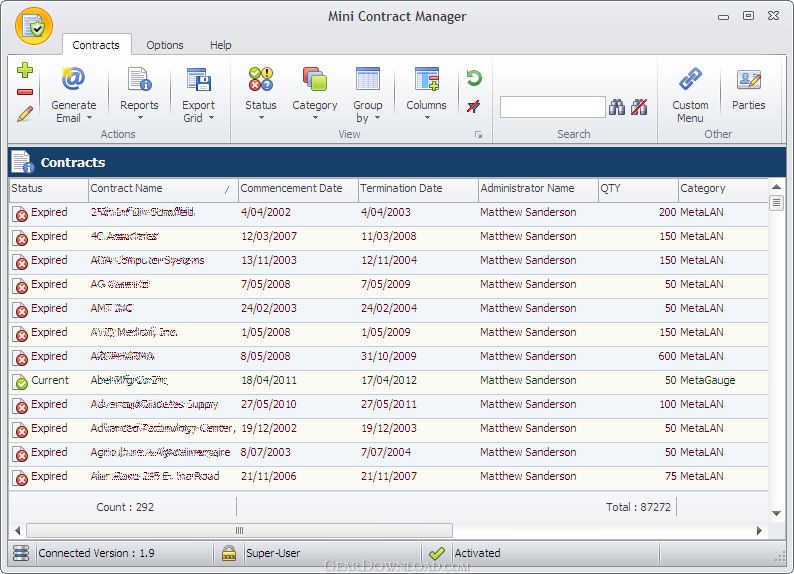Click the Contracts panel header document icon
The height and width of the screenshot is (574, 794).
coord(22,162)
